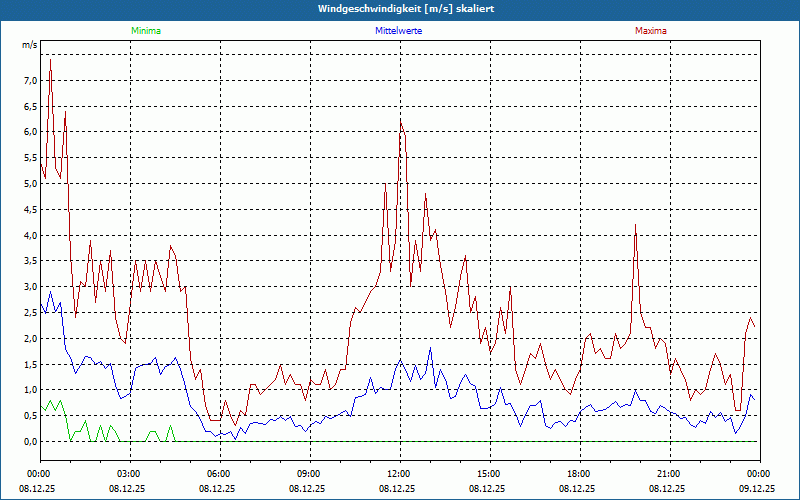Click the highest red peak above 7,0
The height and width of the screenshot is (500, 800).
50,60
